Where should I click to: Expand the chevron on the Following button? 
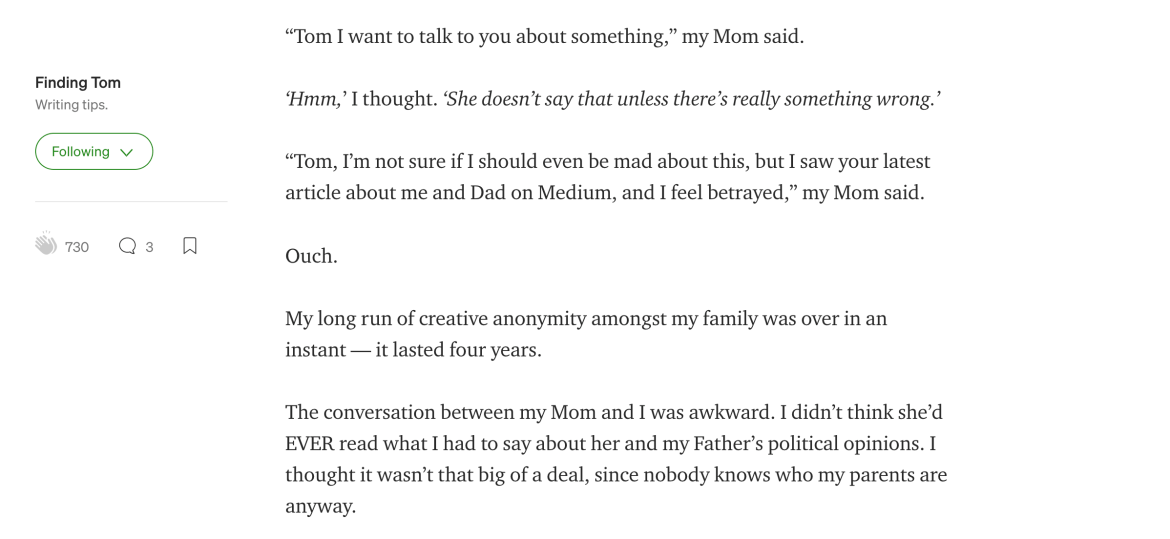(127, 152)
